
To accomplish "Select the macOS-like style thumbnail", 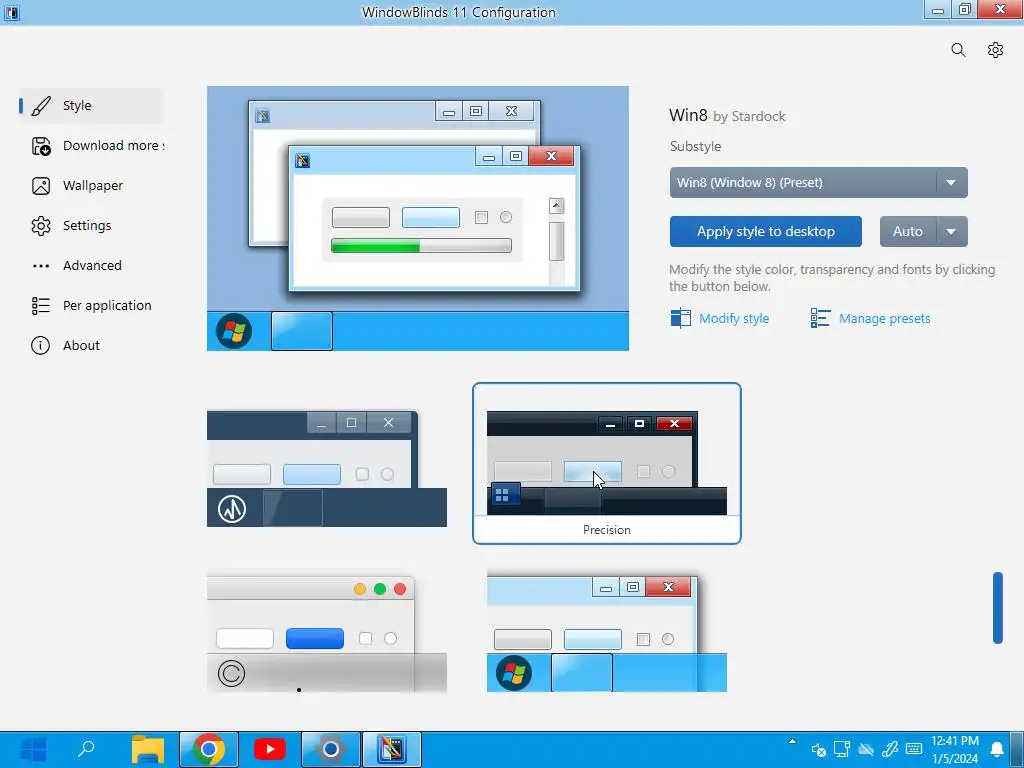I will [327, 633].
